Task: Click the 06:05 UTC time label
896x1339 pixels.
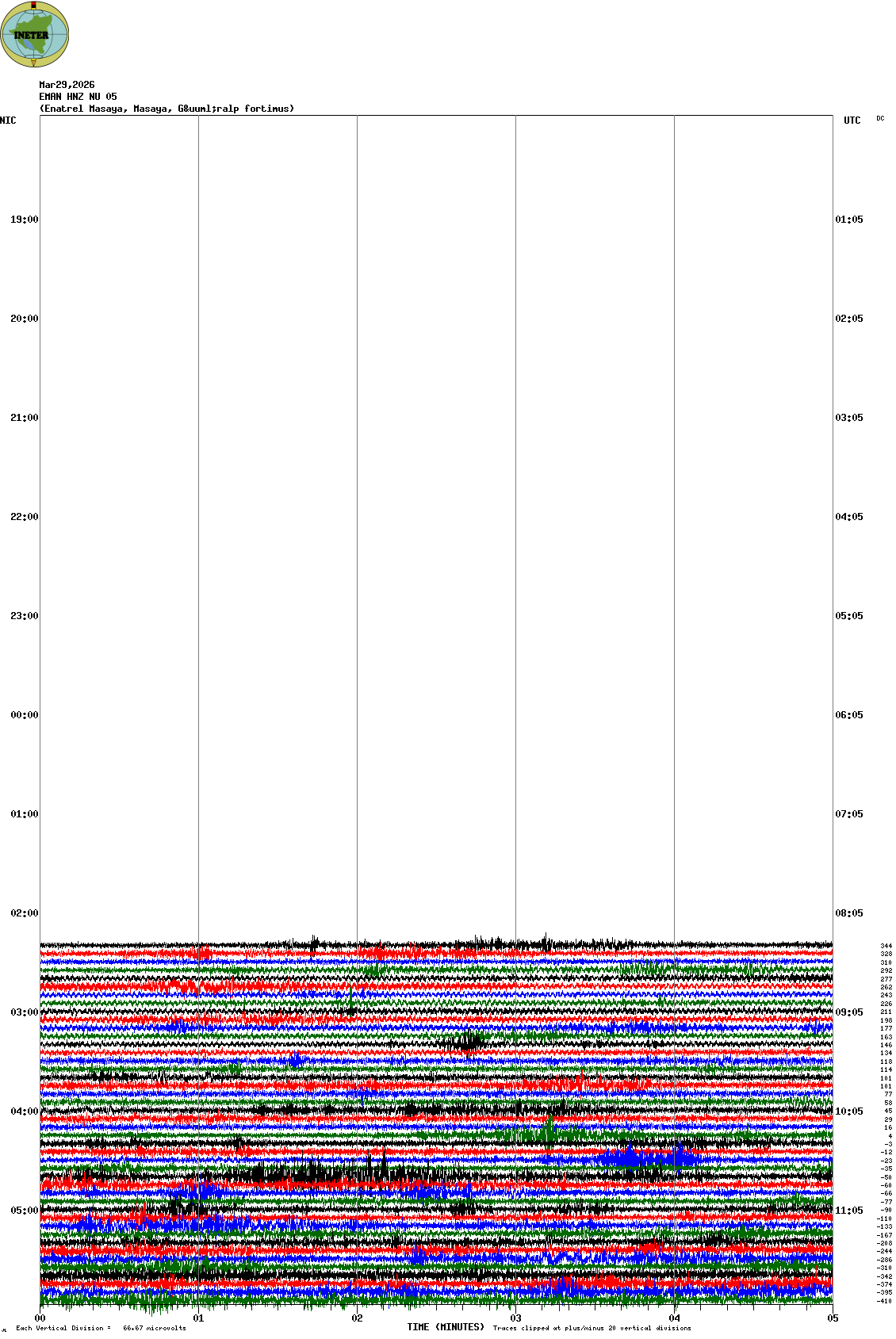Action: [849, 715]
